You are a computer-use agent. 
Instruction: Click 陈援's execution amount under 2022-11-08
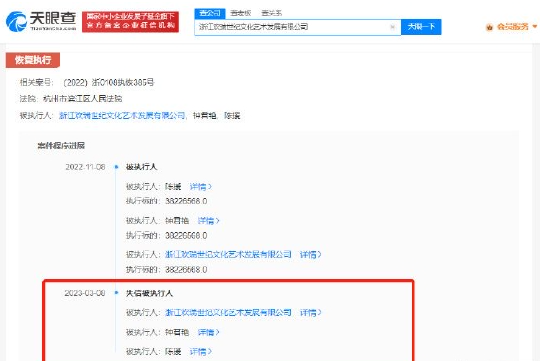(x=186, y=201)
